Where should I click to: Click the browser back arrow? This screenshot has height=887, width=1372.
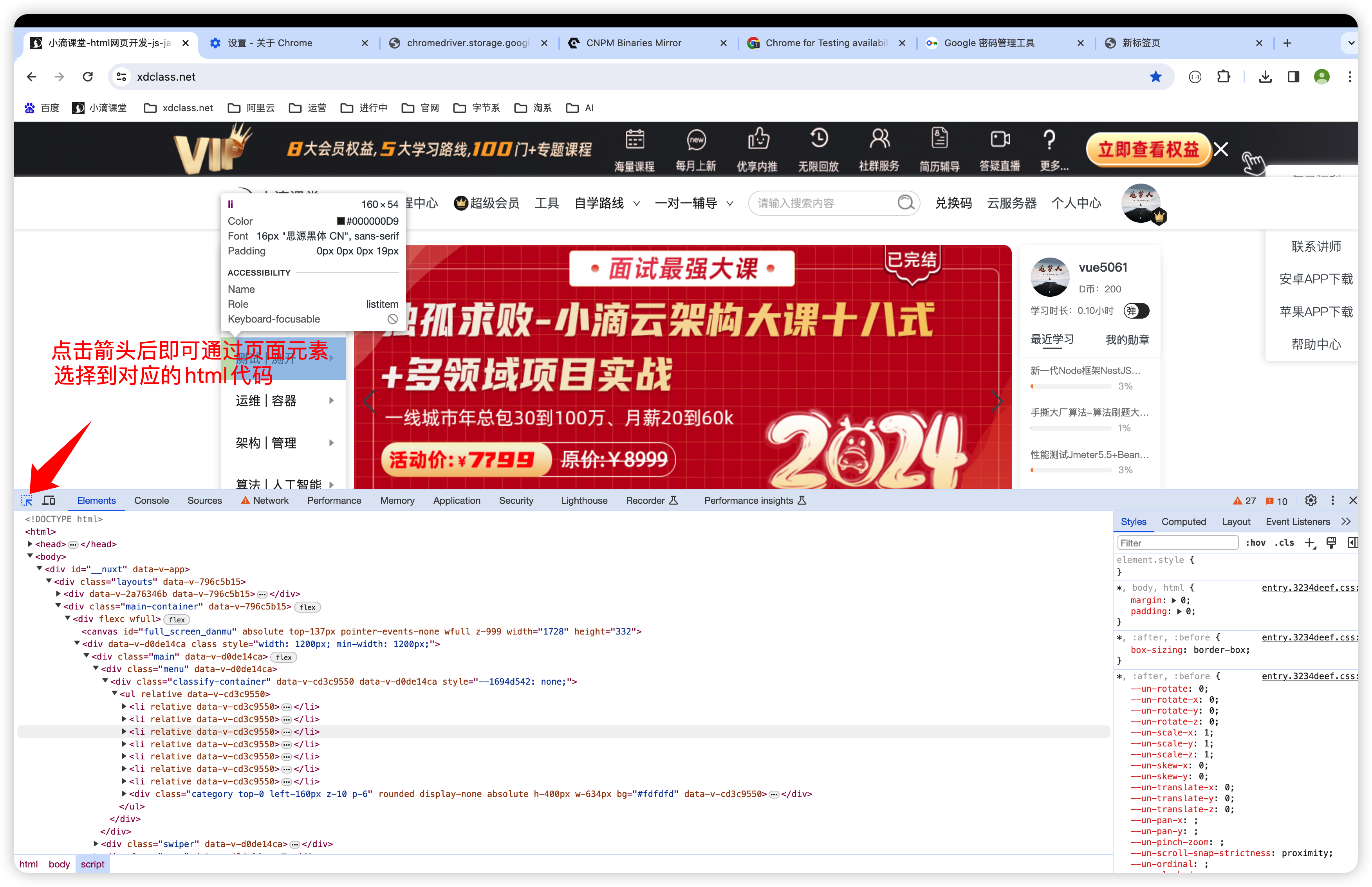32,77
